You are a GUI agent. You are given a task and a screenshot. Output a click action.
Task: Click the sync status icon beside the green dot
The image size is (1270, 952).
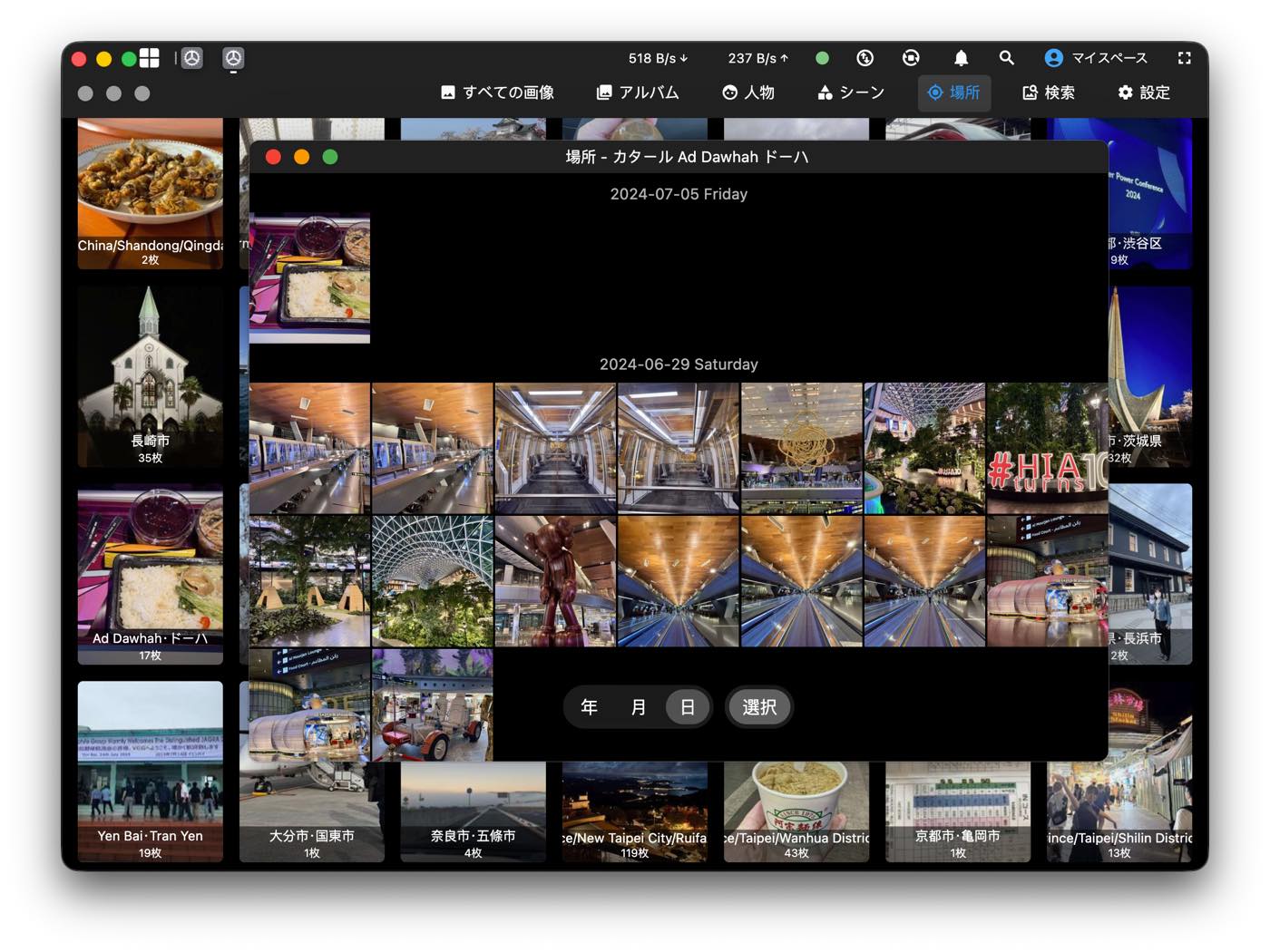pos(865,58)
